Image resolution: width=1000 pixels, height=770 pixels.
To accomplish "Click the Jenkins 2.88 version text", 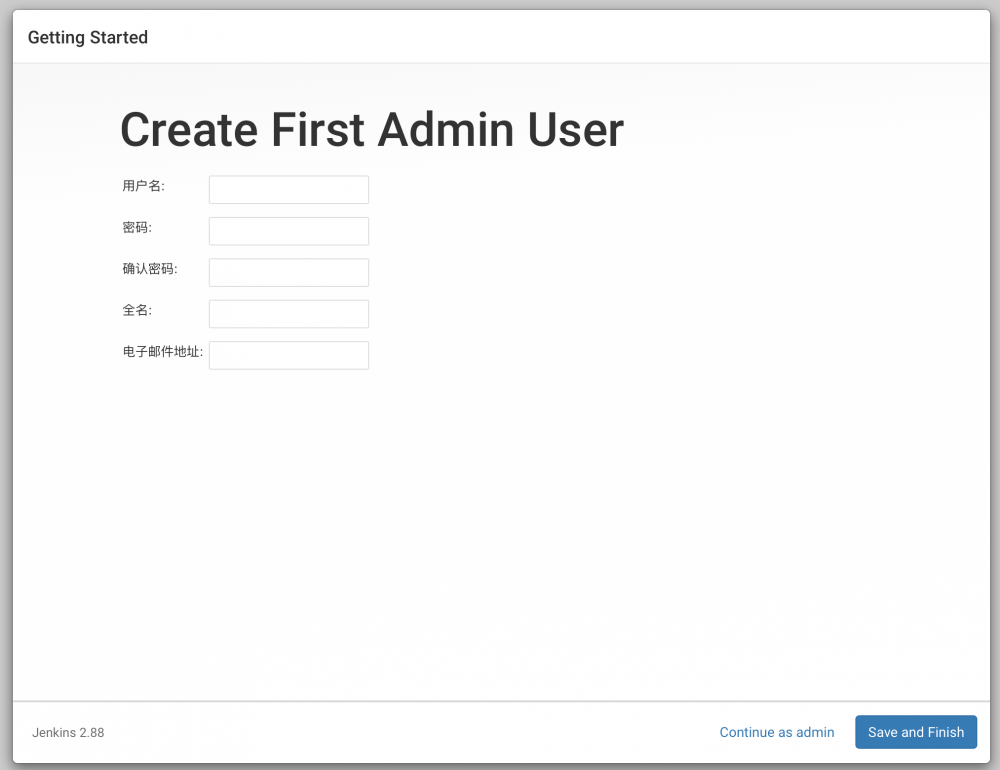I will coord(68,732).
